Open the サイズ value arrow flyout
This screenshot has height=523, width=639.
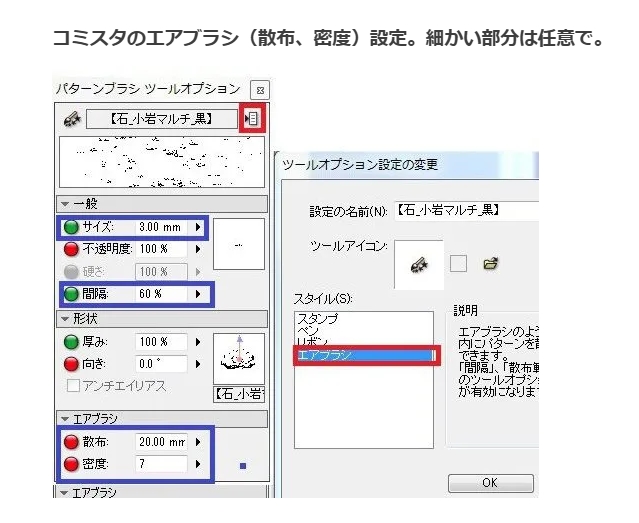pos(198,227)
